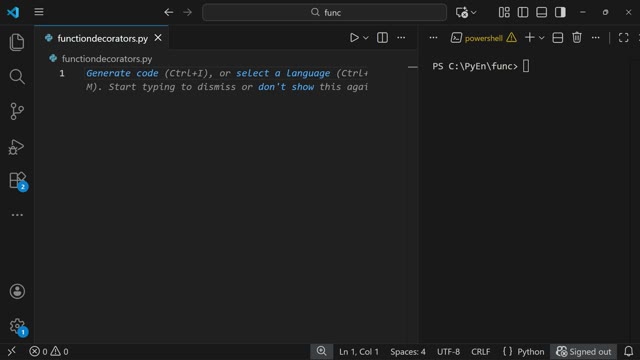Image resolution: width=640 pixels, height=360 pixels.
Task: Click the select a language link
Action: click(283, 73)
